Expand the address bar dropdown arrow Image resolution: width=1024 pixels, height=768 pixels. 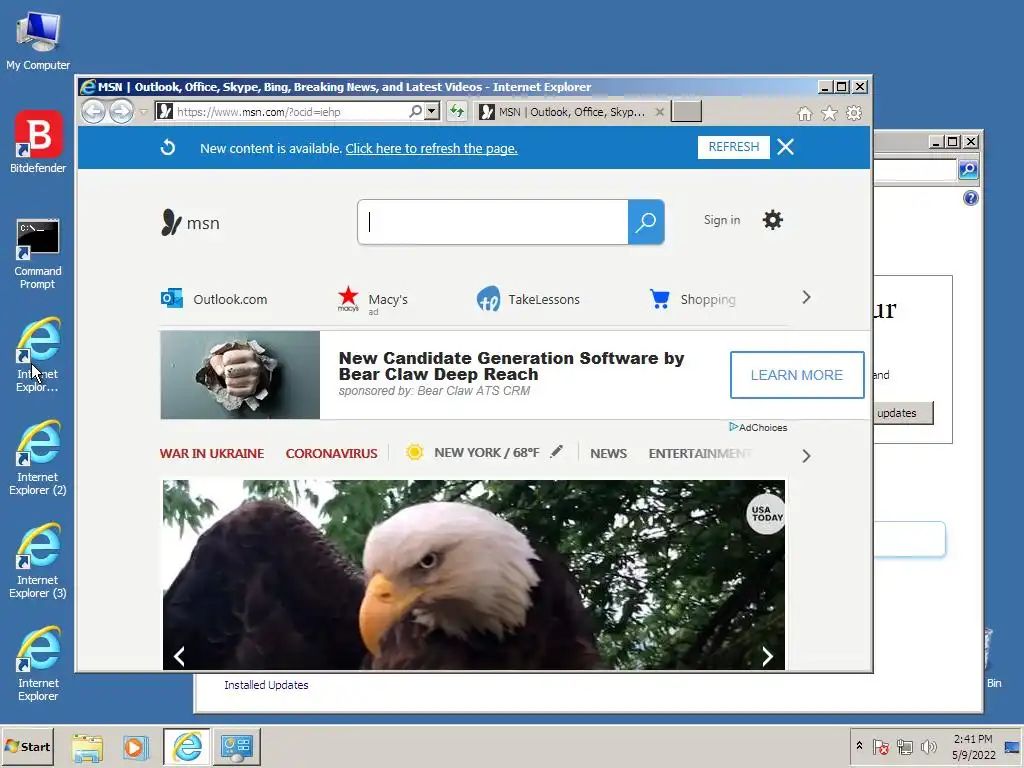pos(432,112)
